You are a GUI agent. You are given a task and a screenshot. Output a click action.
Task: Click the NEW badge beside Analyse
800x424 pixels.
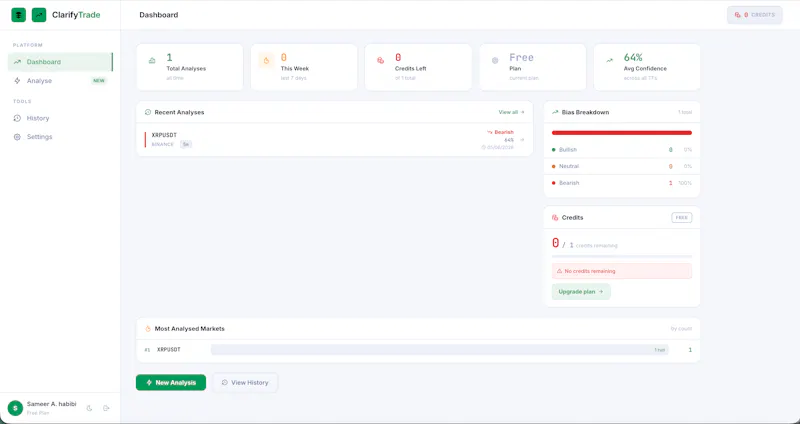(x=99, y=81)
